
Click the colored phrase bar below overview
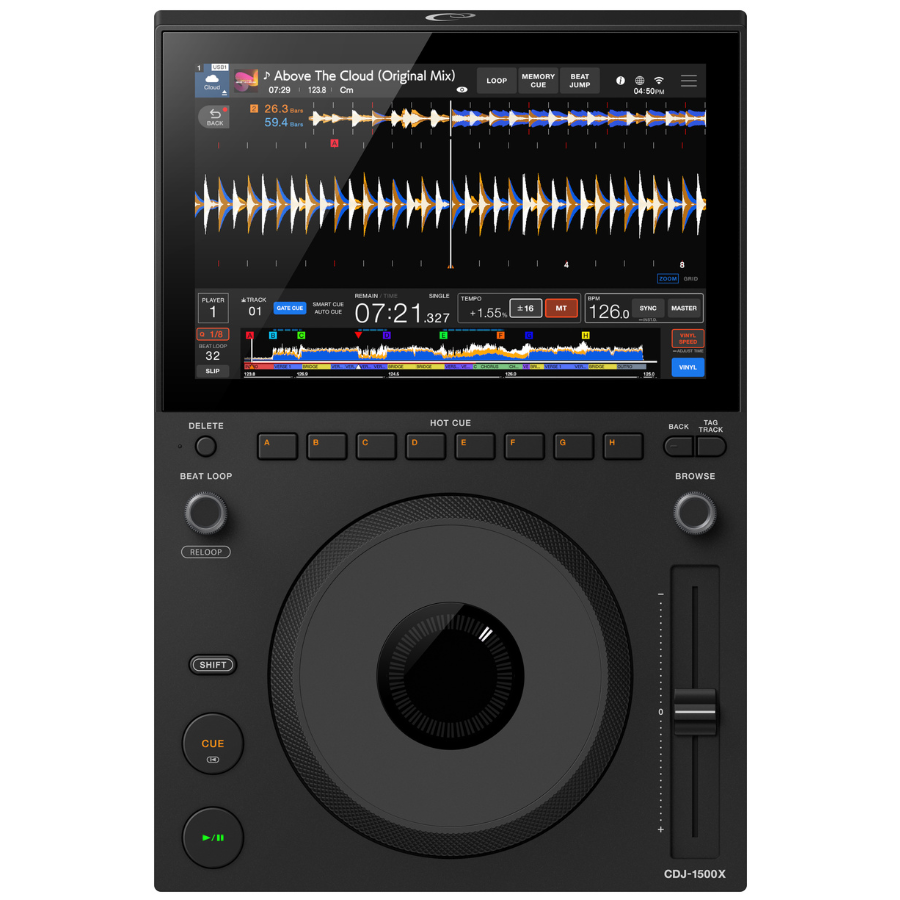pyautogui.click(x=445, y=366)
